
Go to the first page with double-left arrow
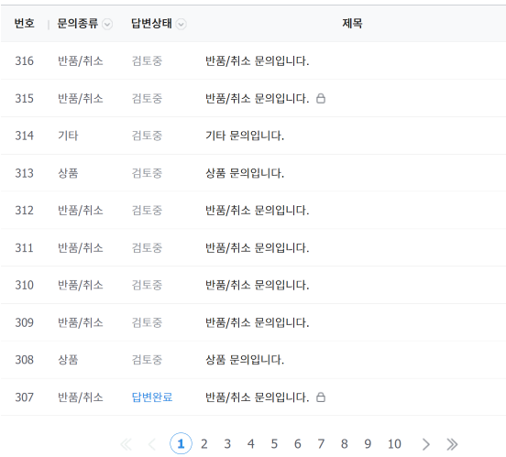click(x=126, y=444)
